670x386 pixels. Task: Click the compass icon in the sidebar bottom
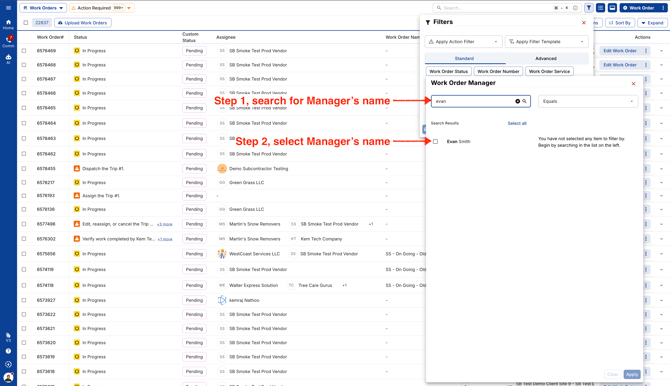coord(8,365)
